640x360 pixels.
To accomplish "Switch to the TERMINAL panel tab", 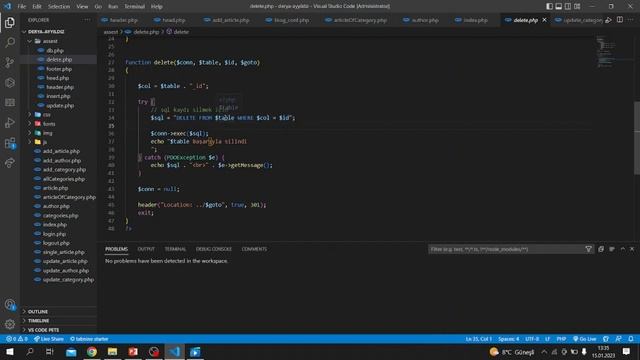I will pos(175,249).
